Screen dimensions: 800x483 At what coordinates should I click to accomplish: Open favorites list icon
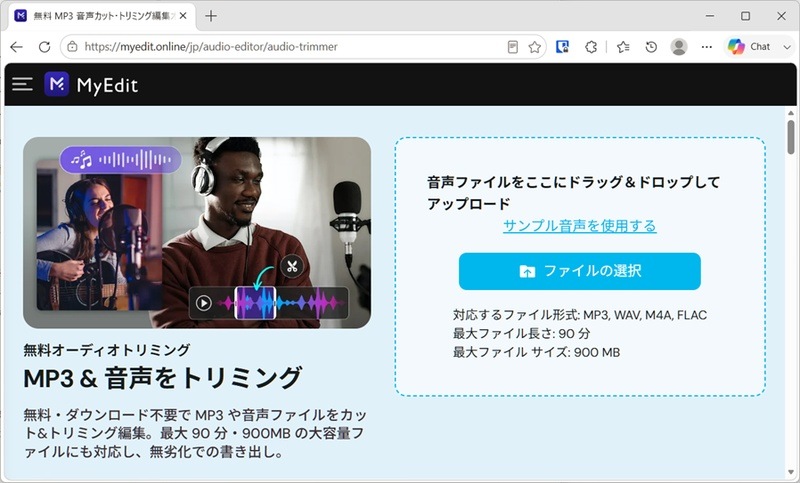[623, 47]
